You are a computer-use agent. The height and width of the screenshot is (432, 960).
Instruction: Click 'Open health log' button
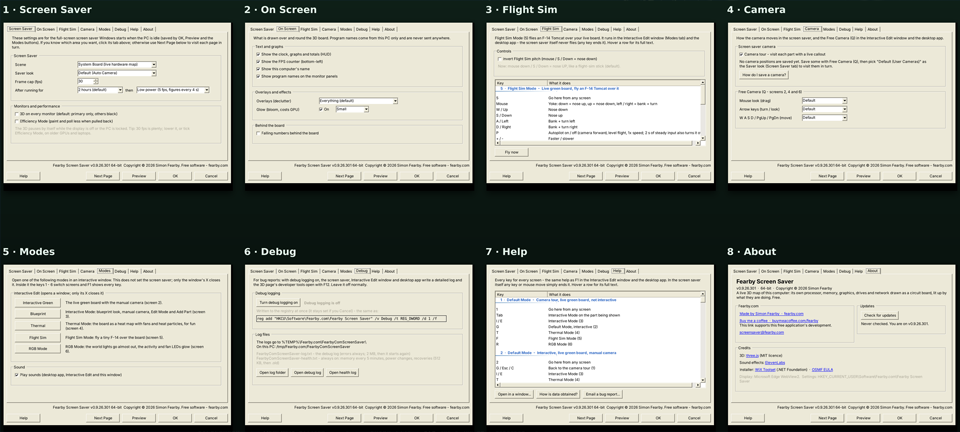pos(343,372)
